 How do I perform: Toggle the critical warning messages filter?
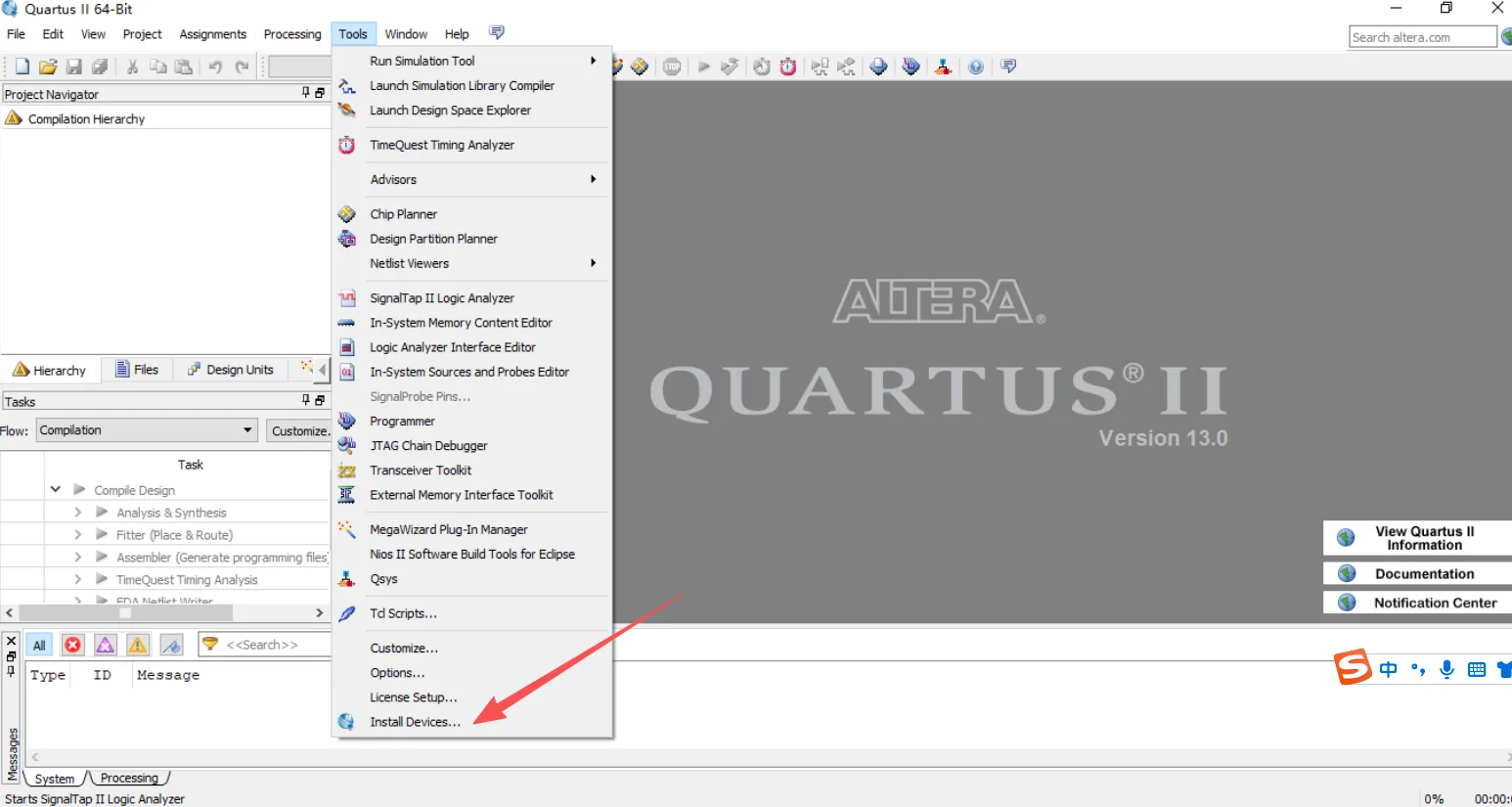tap(106, 645)
